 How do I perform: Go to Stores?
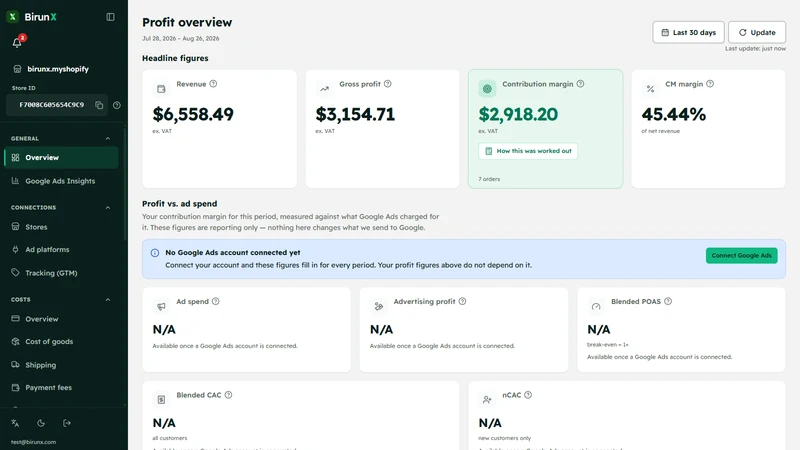point(61,227)
